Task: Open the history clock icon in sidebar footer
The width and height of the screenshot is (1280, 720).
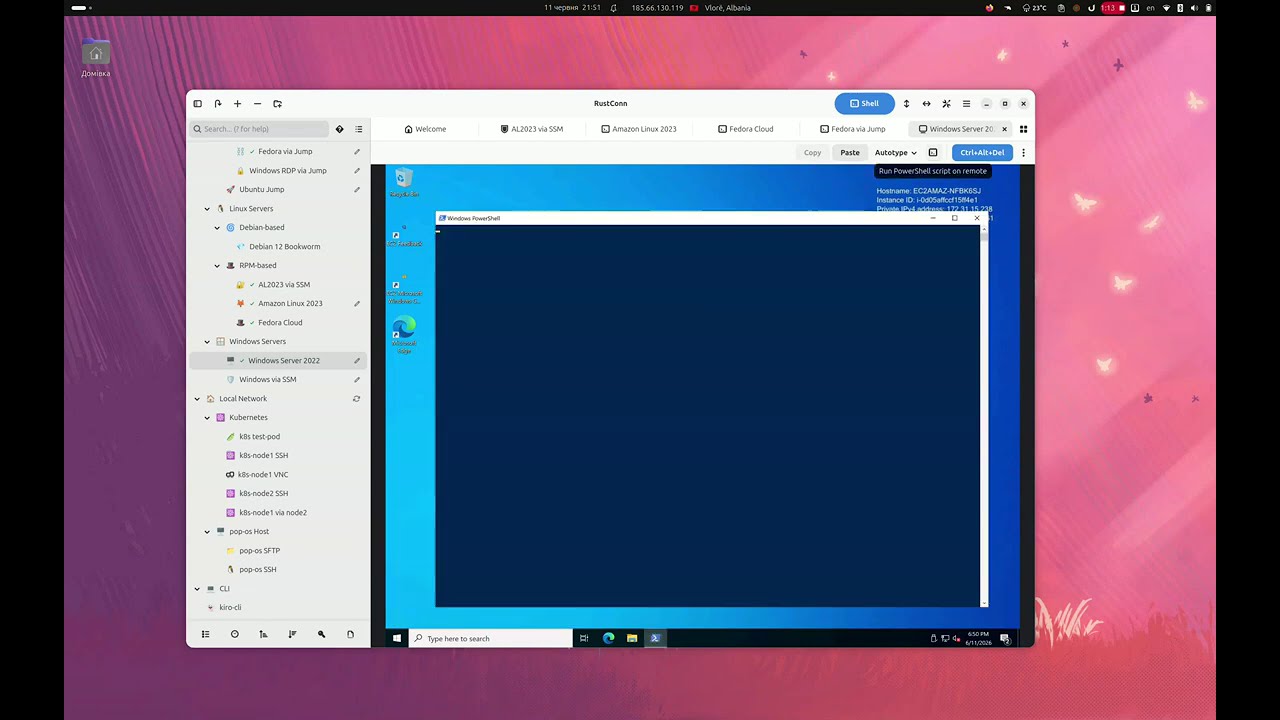Action: 235,634
